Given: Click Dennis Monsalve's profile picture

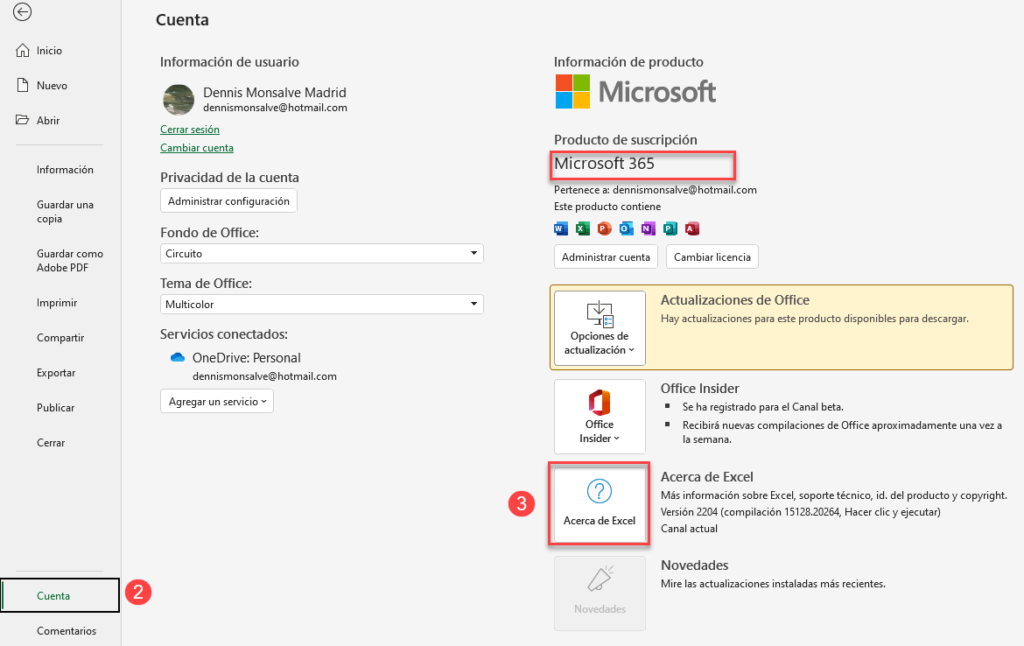Looking at the screenshot, I should 178,100.
